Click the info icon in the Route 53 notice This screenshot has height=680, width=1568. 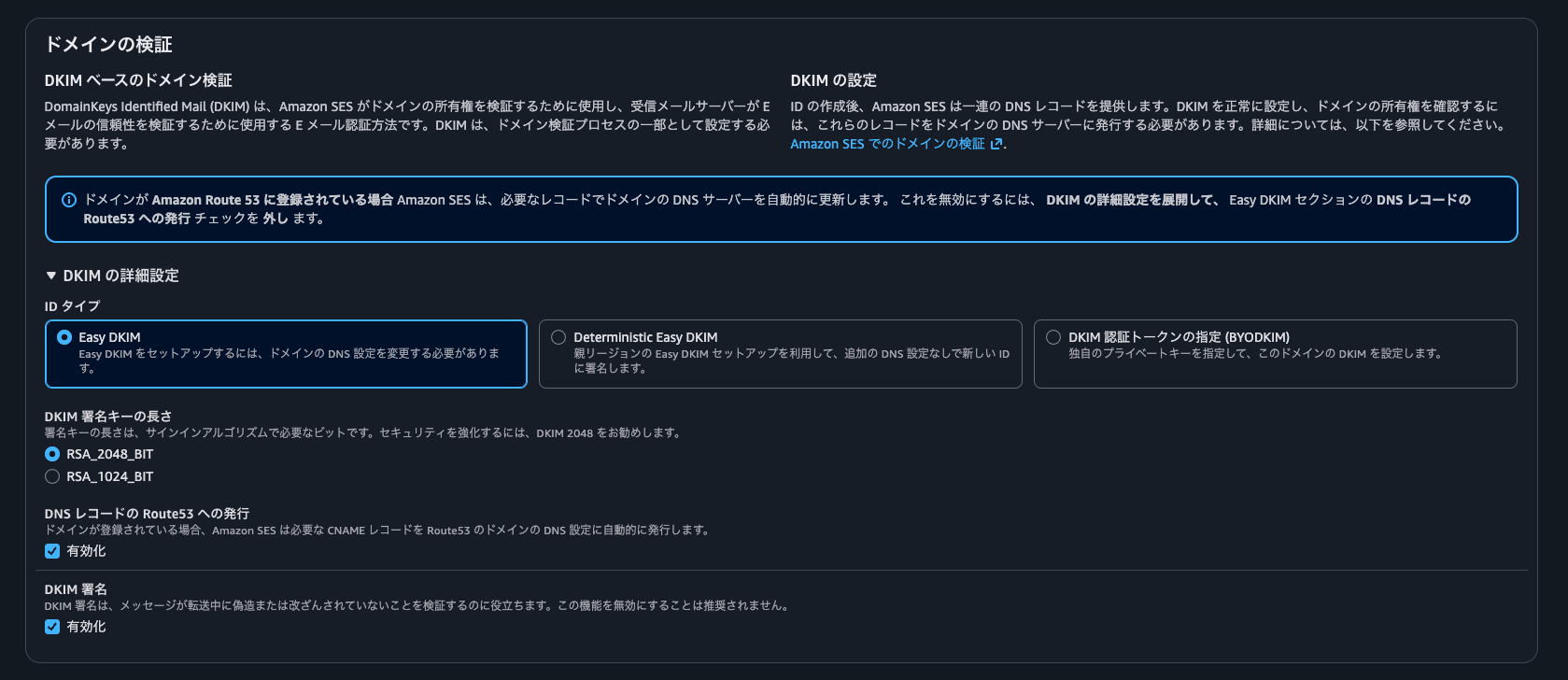pos(68,200)
